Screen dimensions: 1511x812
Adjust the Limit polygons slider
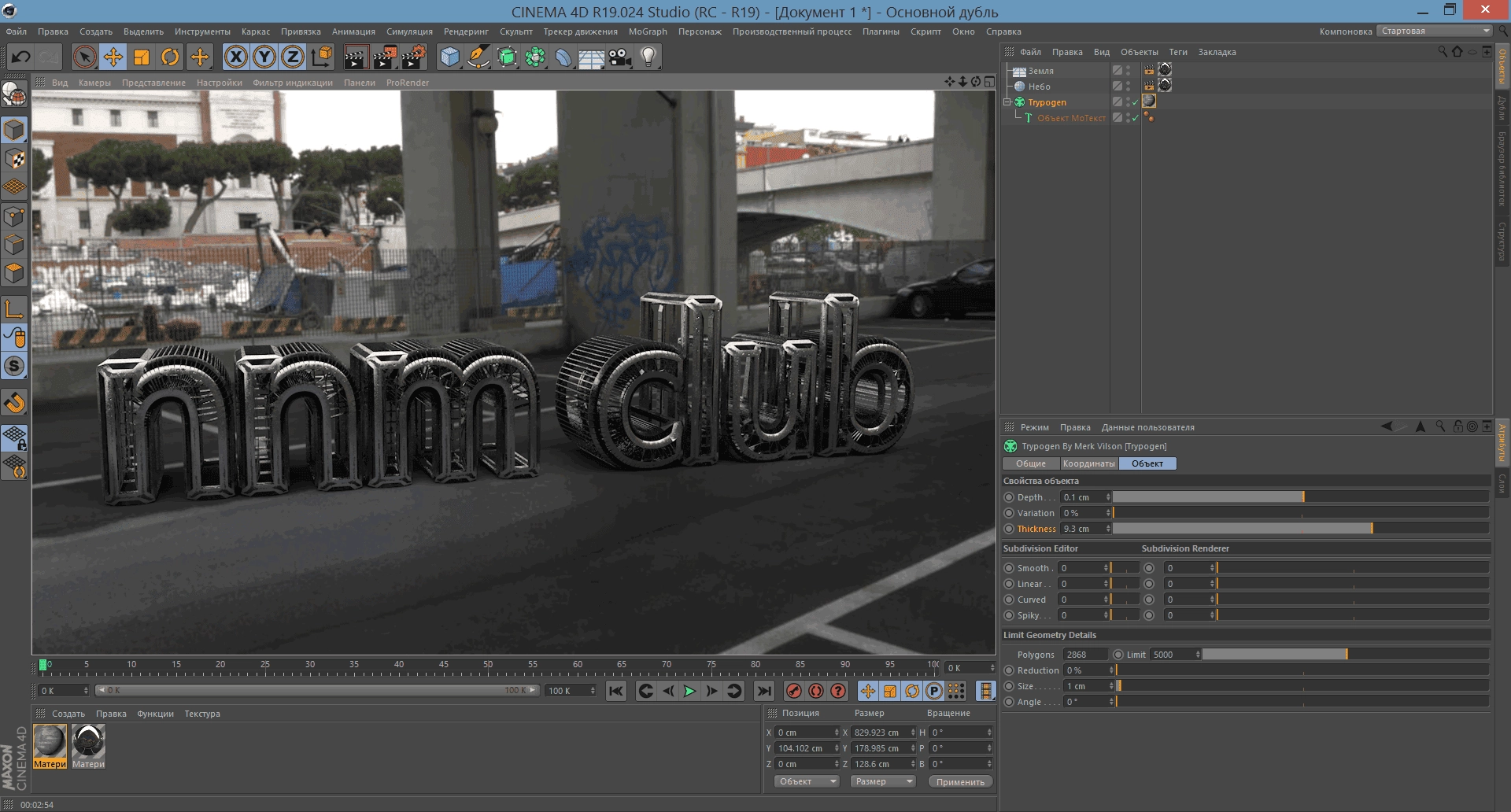(x=1345, y=655)
